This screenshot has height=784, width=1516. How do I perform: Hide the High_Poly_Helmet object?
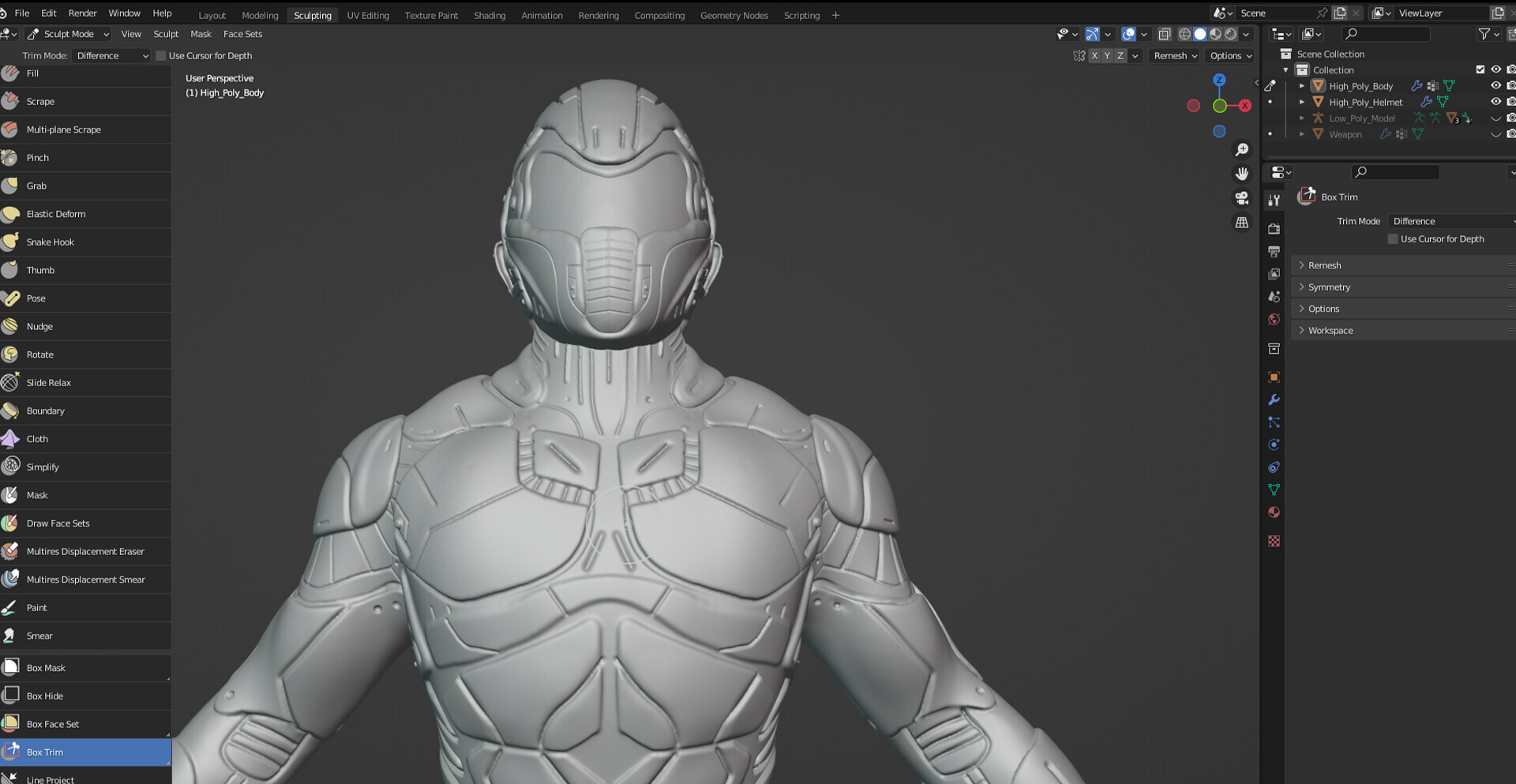[x=1495, y=102]
